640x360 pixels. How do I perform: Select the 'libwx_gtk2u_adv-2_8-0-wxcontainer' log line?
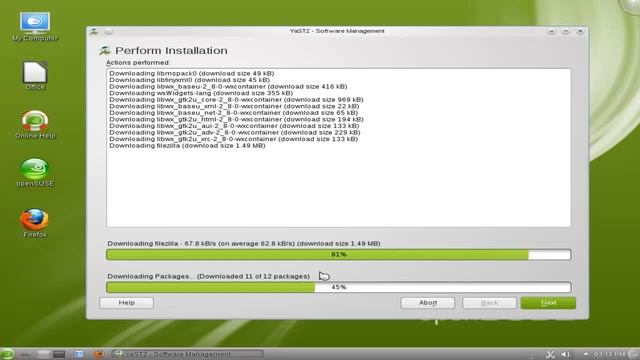[x=235, y=132]
